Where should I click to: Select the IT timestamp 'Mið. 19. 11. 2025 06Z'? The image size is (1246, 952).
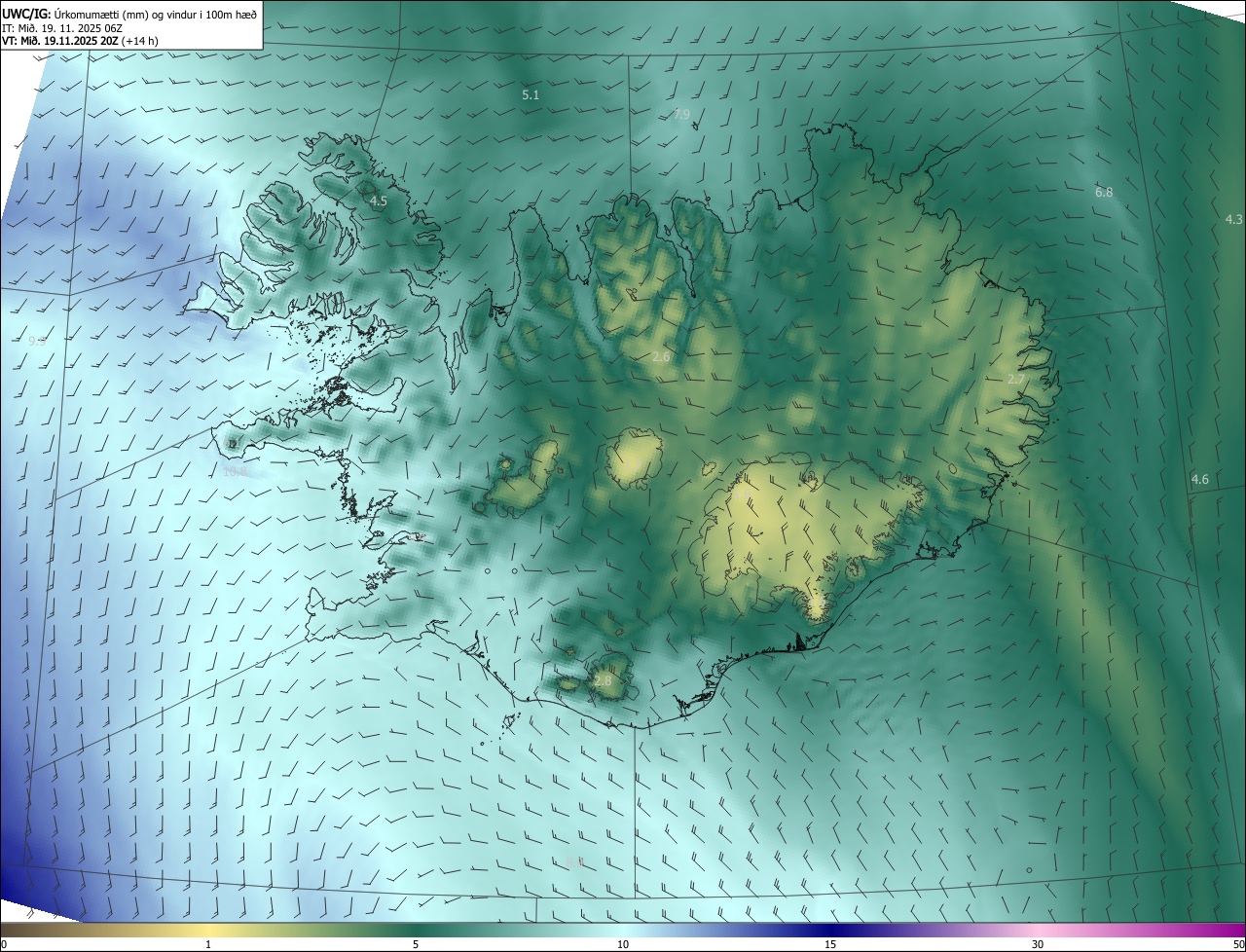70,28
